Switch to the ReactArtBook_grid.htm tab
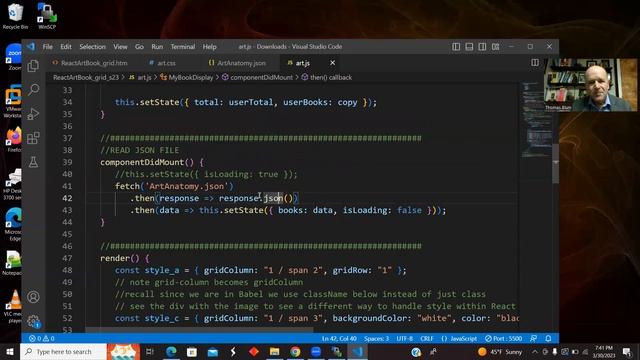Image resolution: width=640 pixels, height=360 pixels. [90, 63]
